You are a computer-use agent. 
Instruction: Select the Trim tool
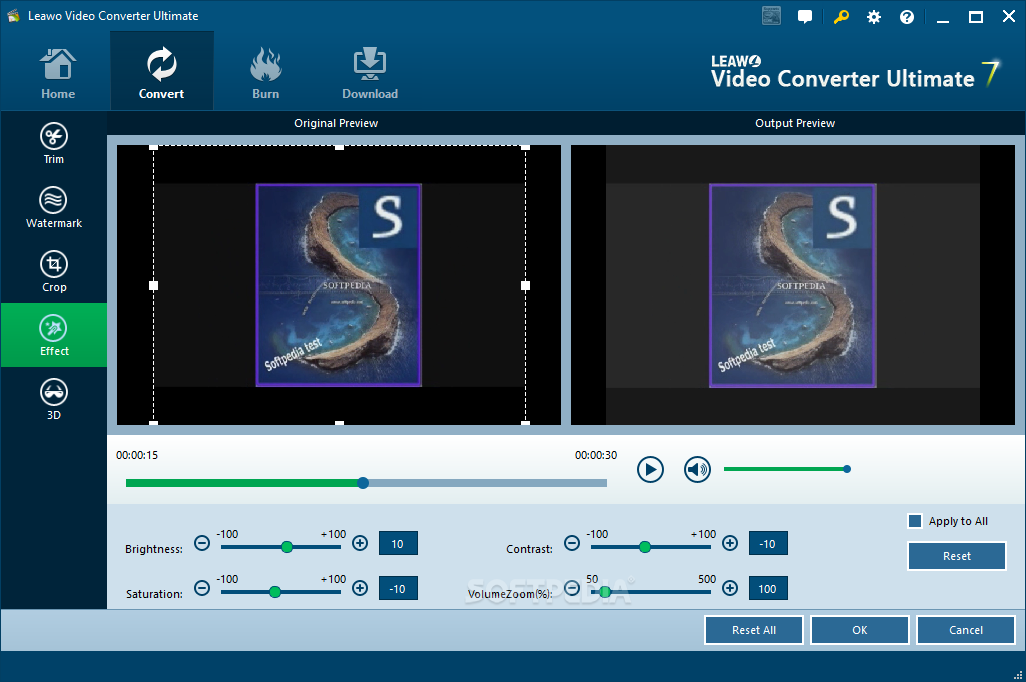[54, 143]
